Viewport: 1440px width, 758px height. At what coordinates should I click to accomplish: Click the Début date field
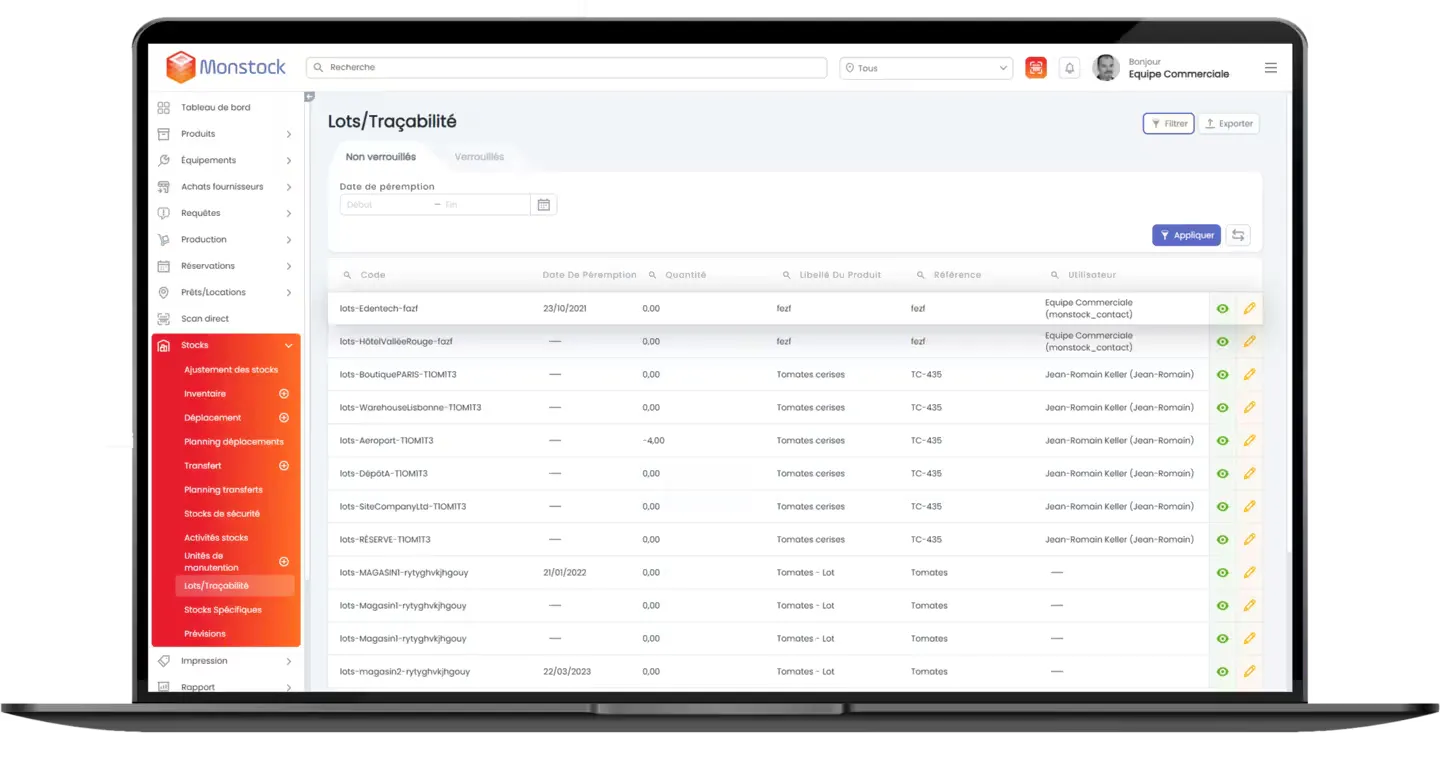pyautogui.click(x=386, y=205)
